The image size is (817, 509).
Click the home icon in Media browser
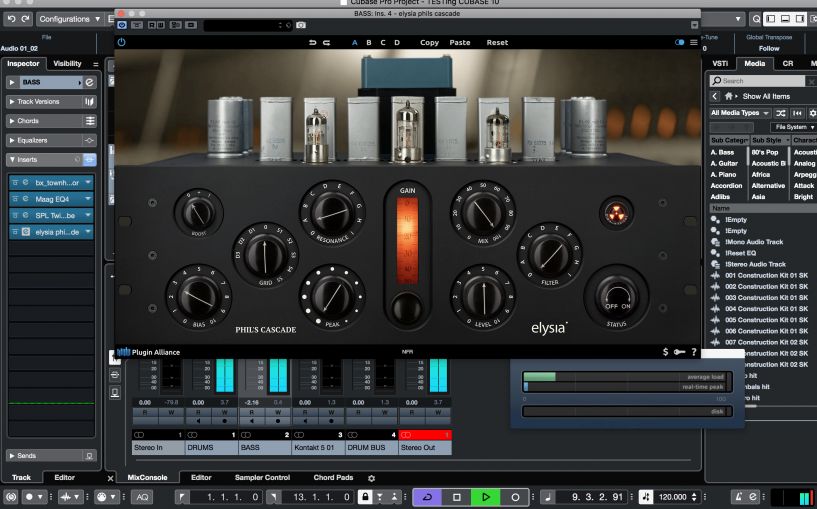(x=728, y=96)
